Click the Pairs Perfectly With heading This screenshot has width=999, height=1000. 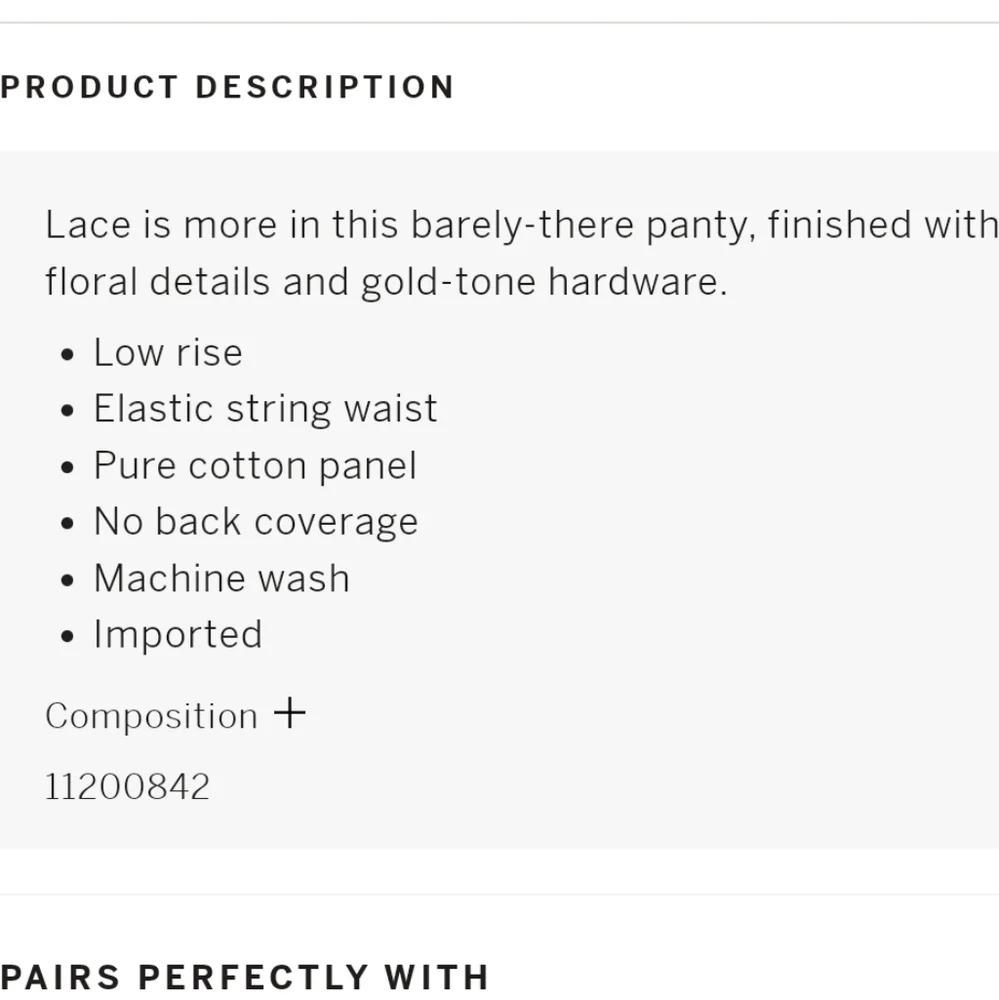point(245,976)
